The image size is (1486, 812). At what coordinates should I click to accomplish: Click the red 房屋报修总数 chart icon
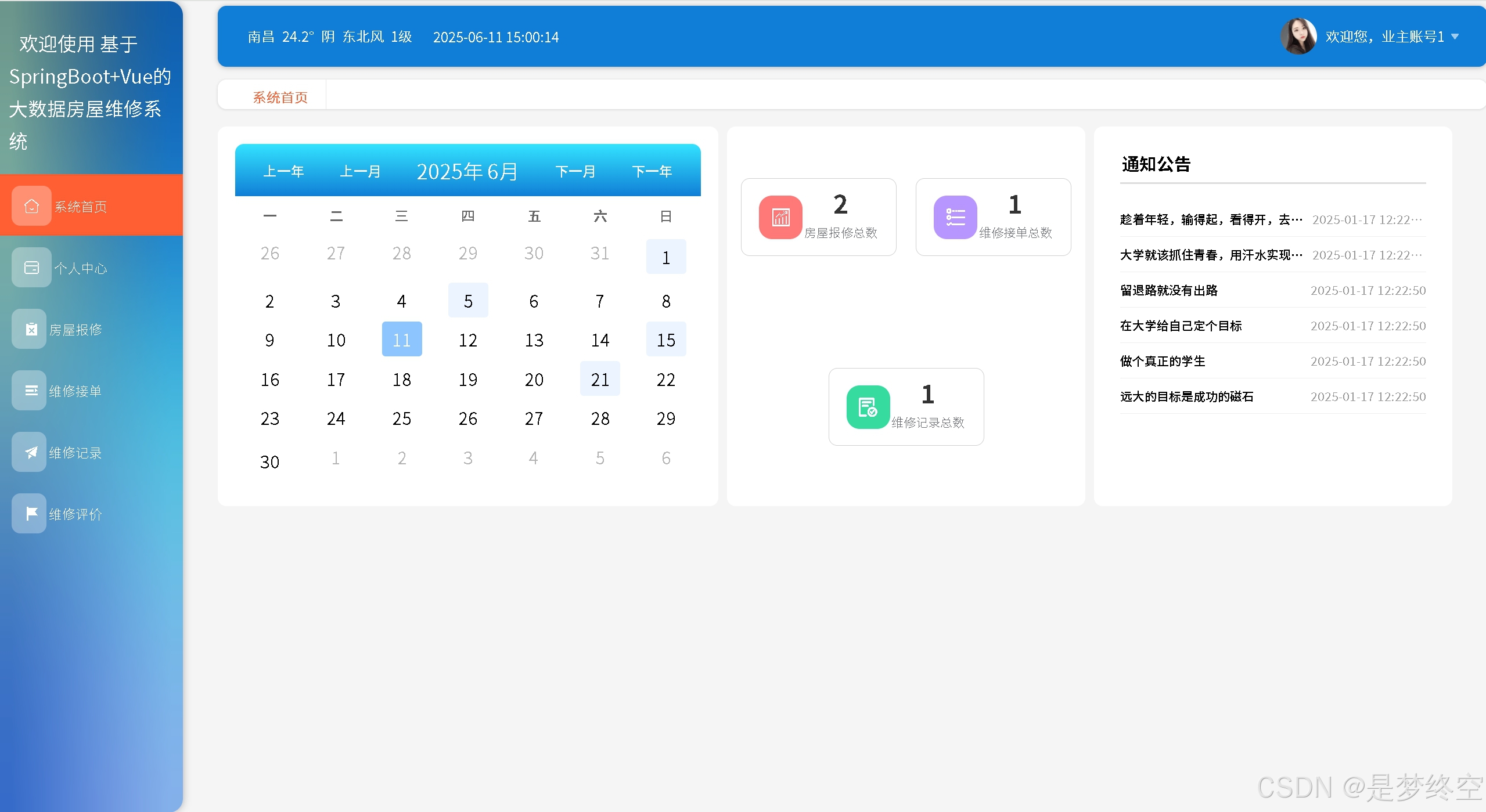(780, 217)
